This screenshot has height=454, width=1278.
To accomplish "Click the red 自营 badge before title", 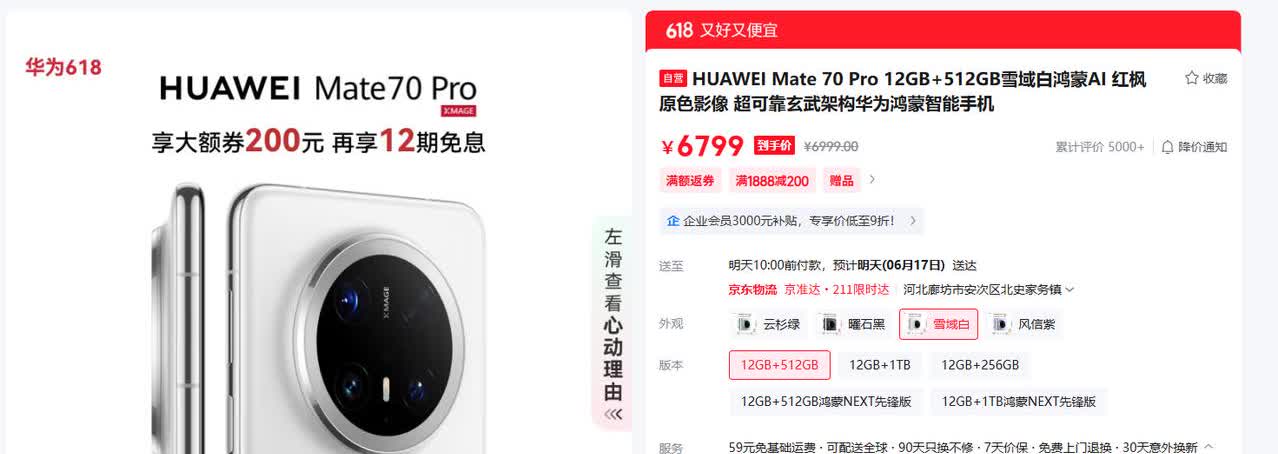I will point(673,79).
